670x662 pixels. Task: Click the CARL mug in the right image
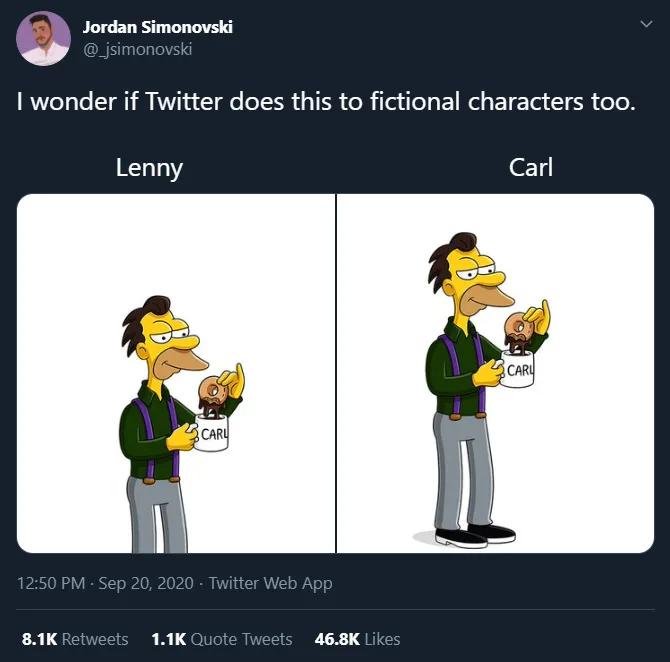click(x=519, y=374)
